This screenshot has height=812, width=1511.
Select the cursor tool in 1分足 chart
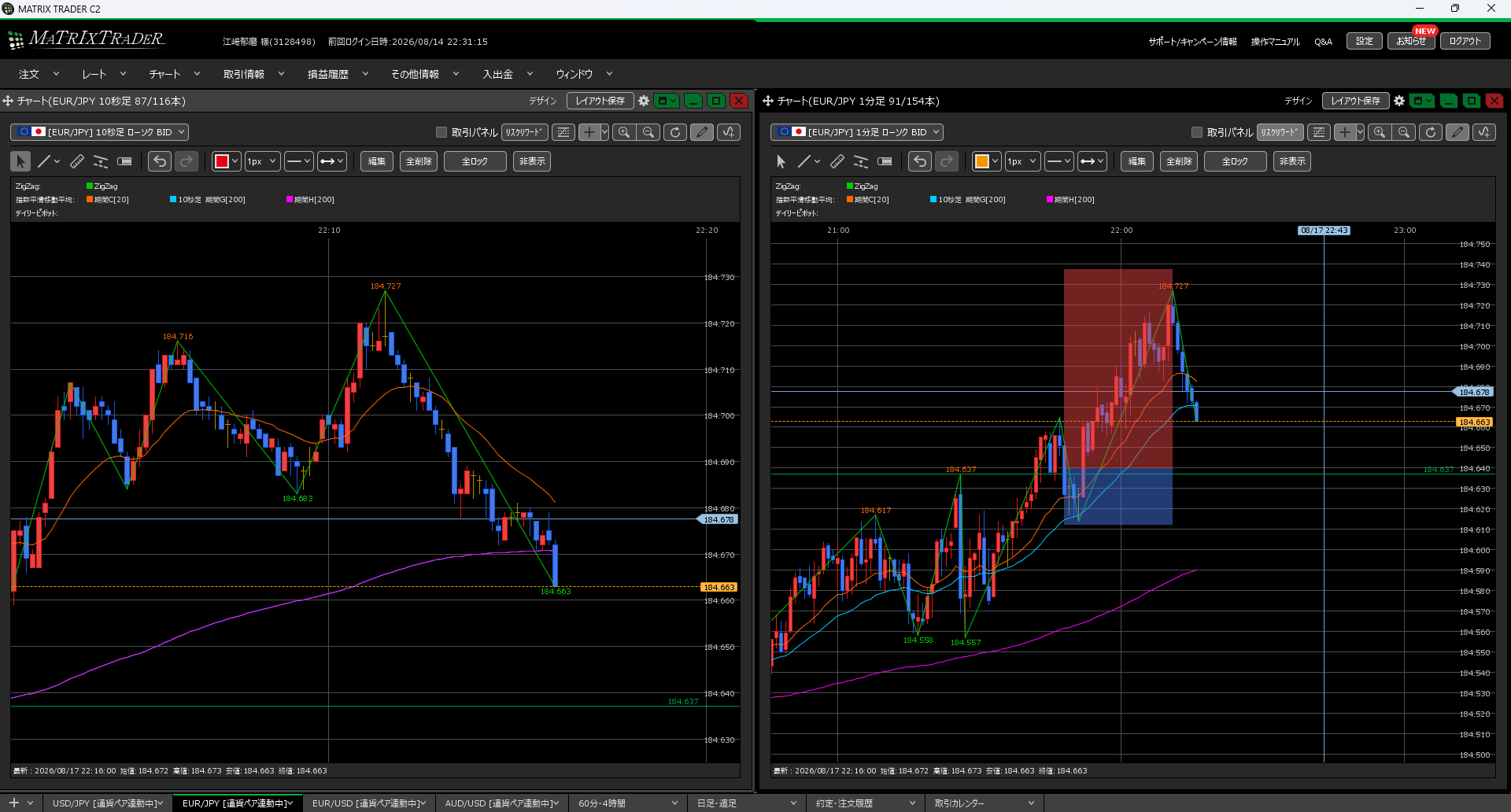pos(781,161)
